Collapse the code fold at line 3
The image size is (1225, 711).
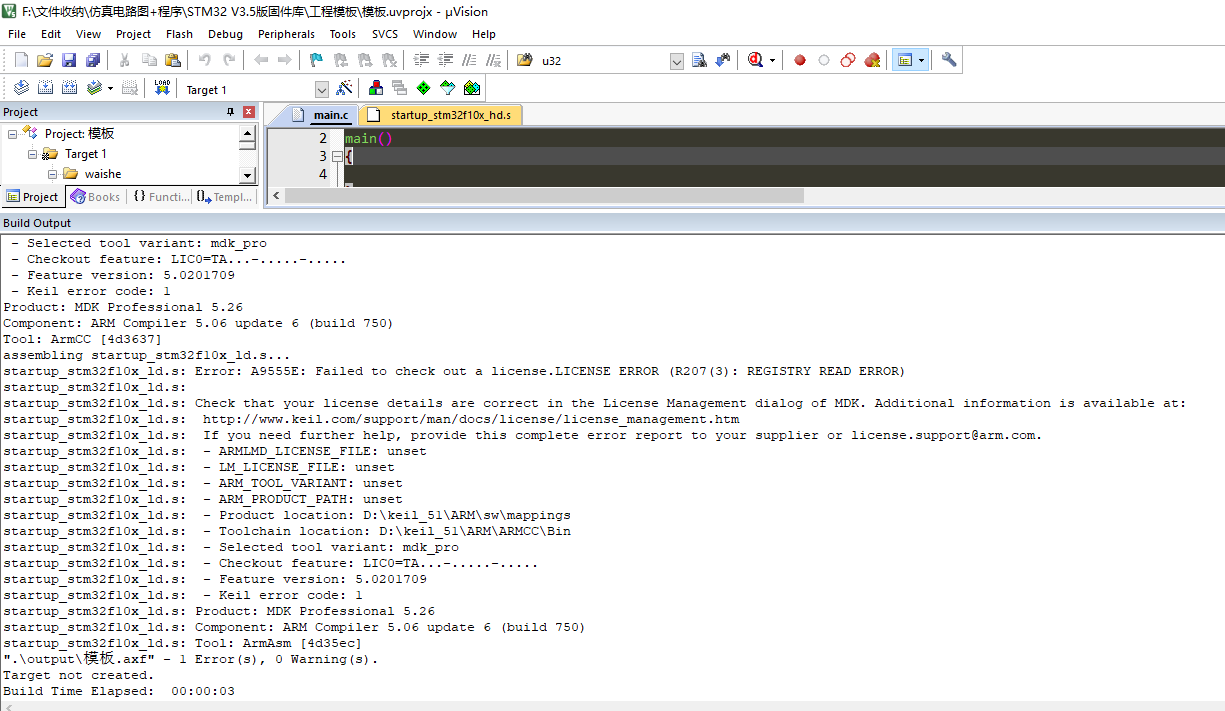click(x=337, y=156)
